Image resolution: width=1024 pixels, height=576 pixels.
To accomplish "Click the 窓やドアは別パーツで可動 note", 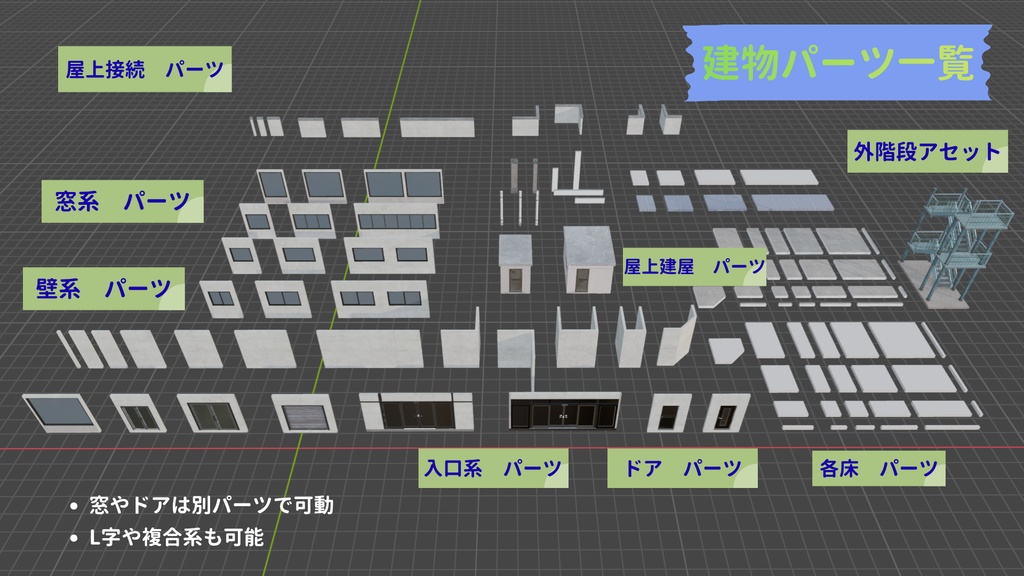I will pyautogui.click(x=203, y=505).
